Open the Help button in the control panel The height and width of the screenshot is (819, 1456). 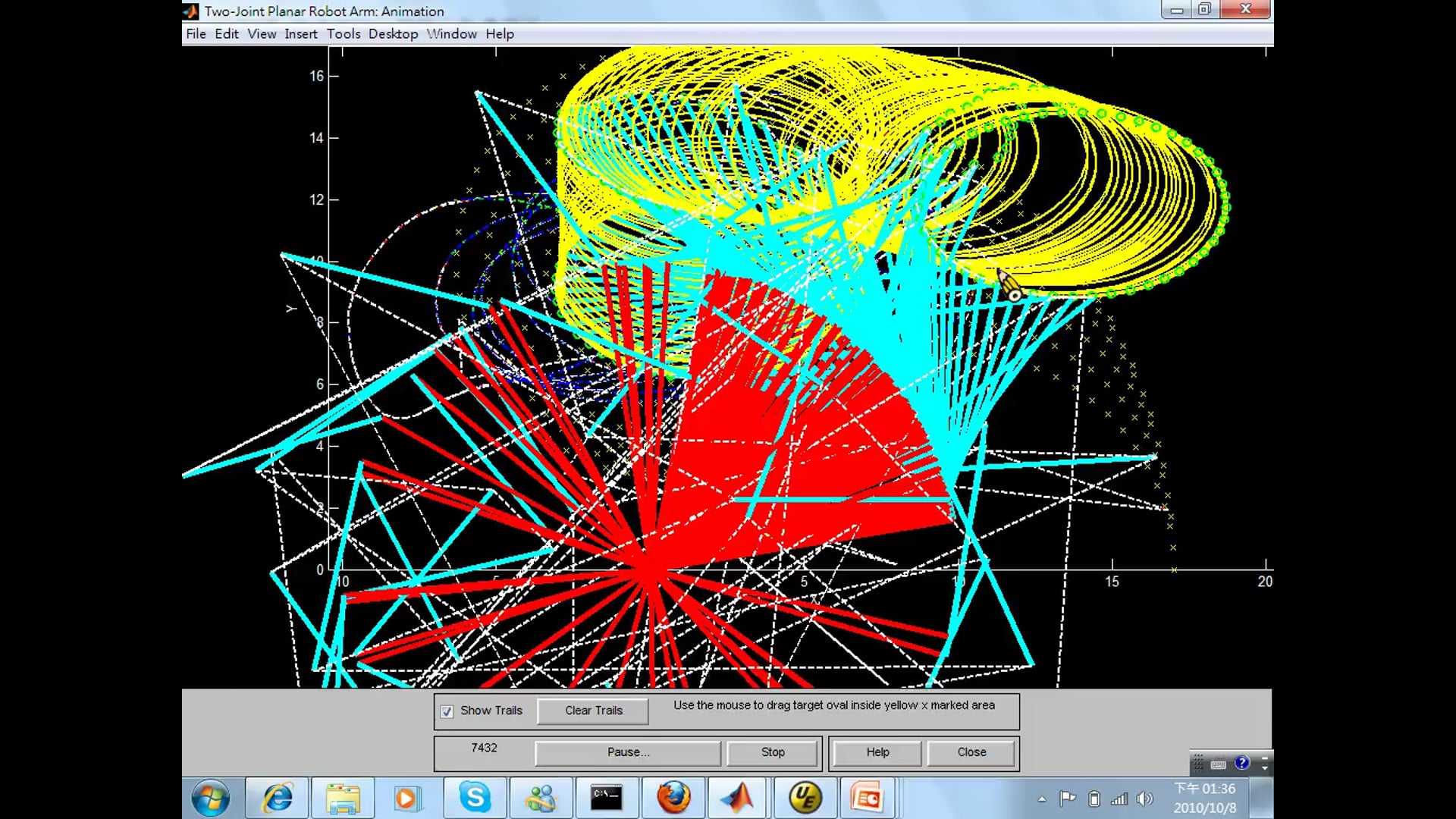pyautogui.click(x=877, y=752)
